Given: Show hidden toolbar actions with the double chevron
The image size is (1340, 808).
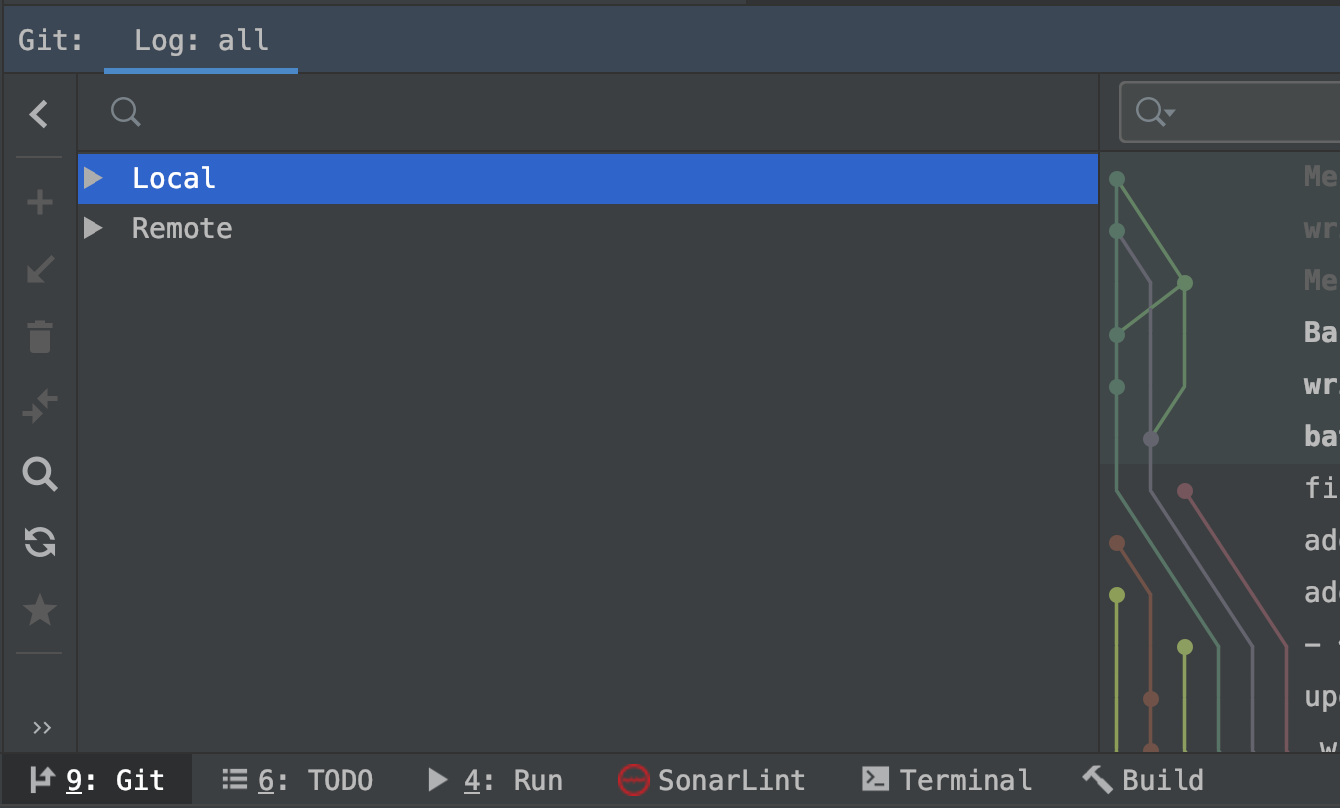Looking at the screenshot, I should click(x=39, y=727).
